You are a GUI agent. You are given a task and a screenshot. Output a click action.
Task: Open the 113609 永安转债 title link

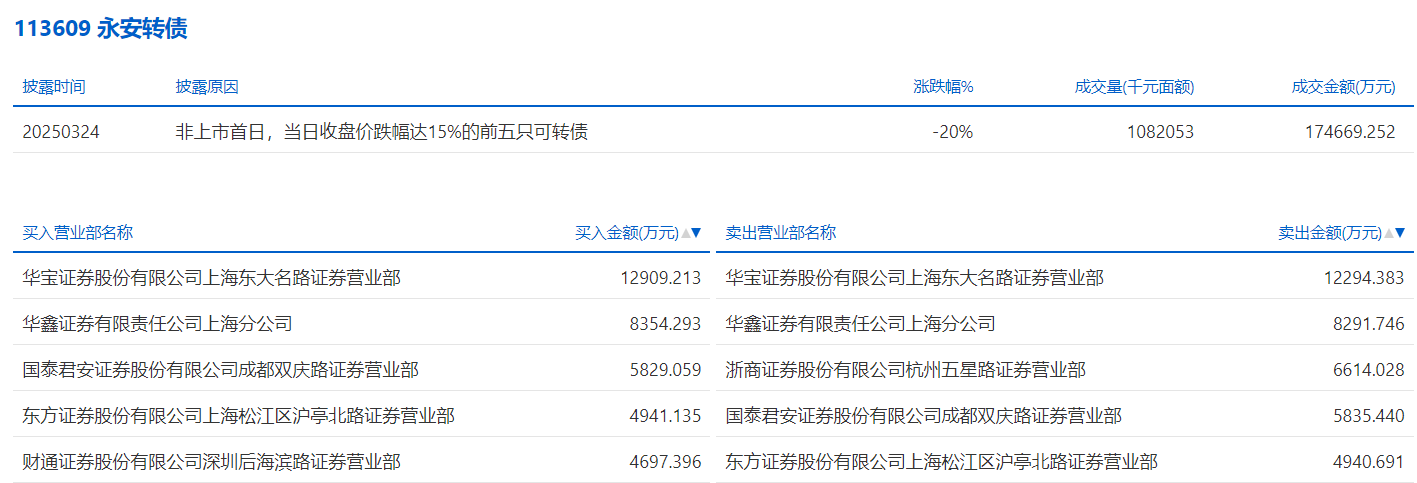[100, 29]
